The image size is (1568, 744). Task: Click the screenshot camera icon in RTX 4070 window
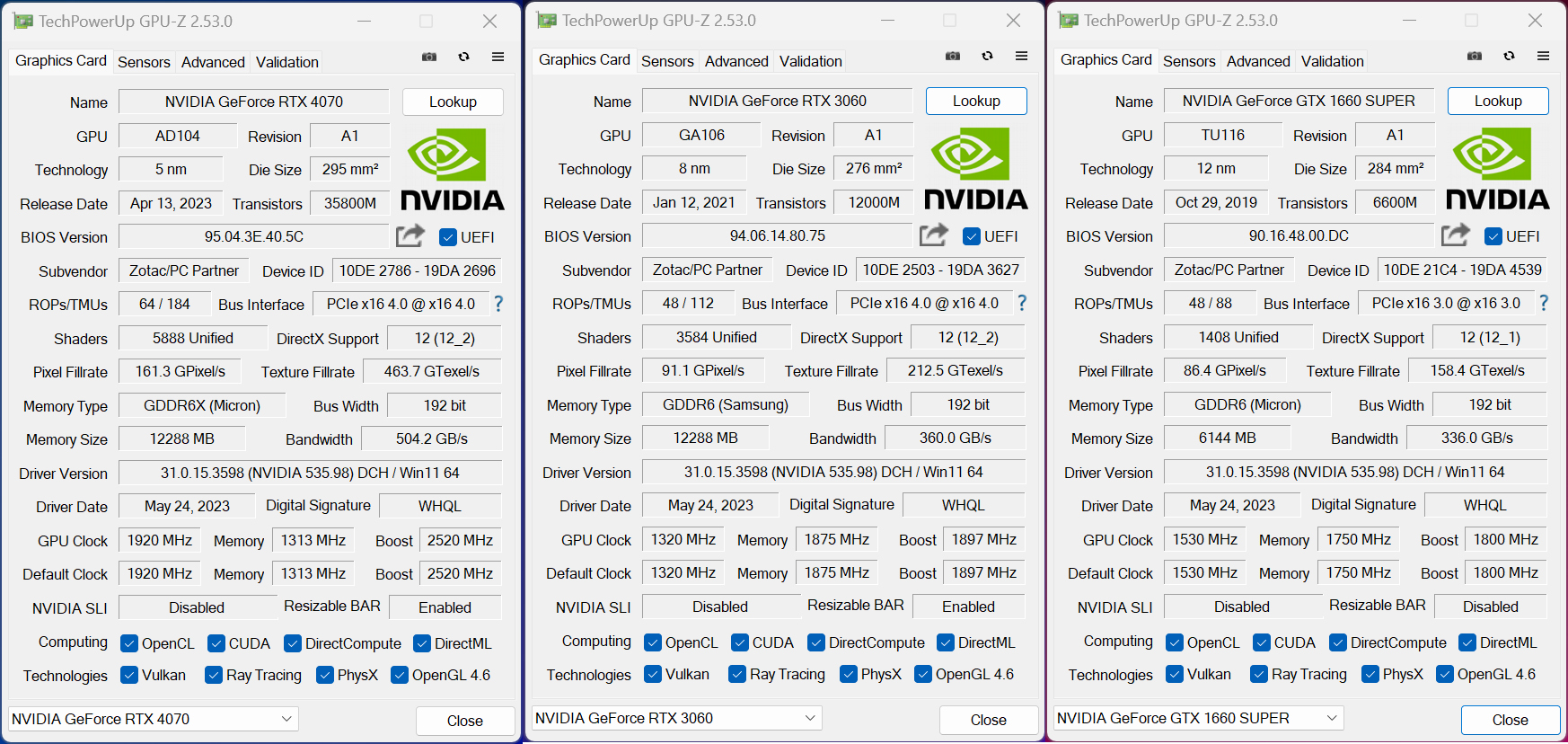click(429, 57)
